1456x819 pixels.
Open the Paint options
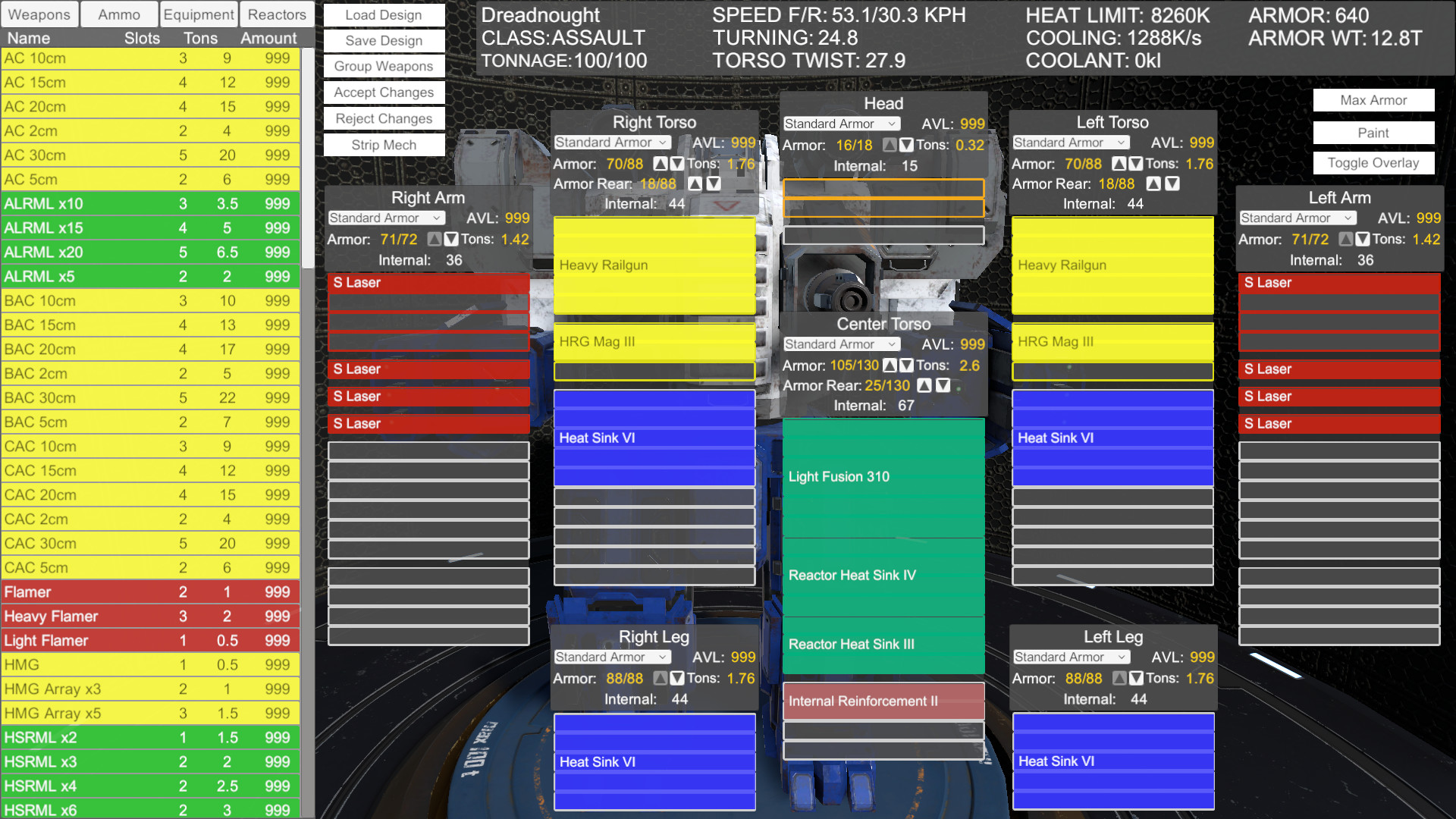pyautogui.click(x=1373, y=132)
